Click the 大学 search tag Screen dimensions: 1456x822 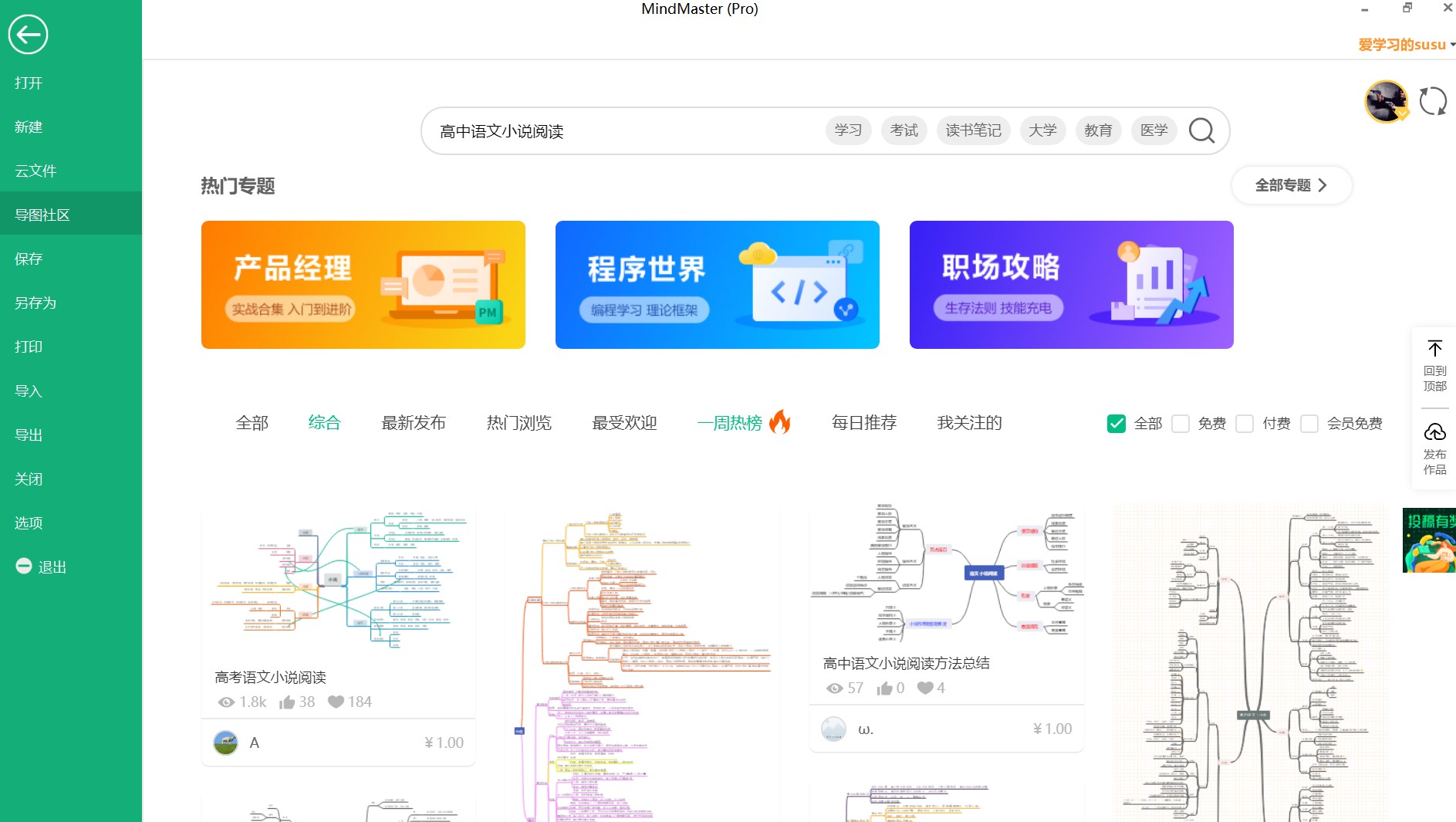pos(1042,130)
